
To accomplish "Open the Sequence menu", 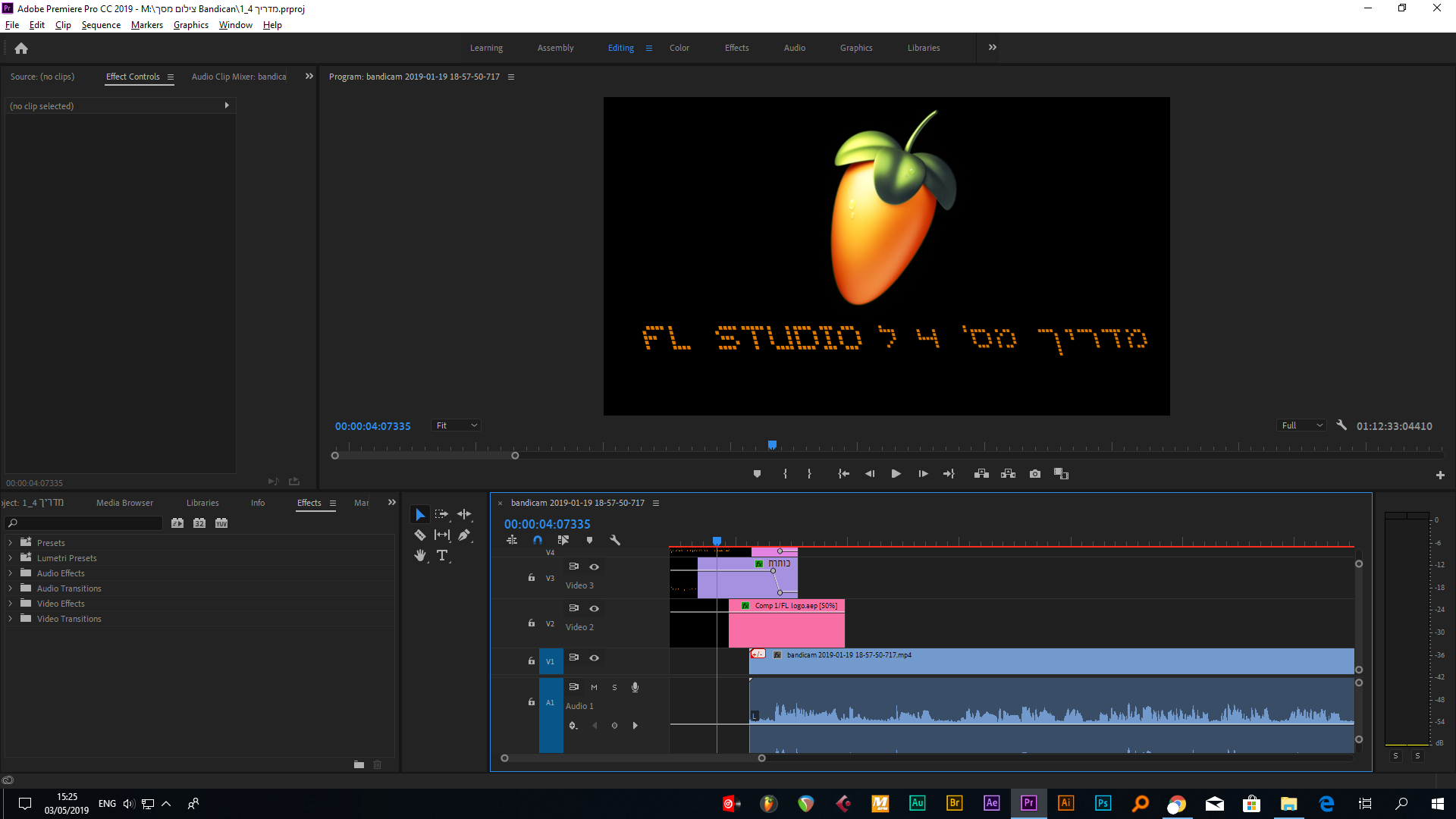I will (101, 25).
